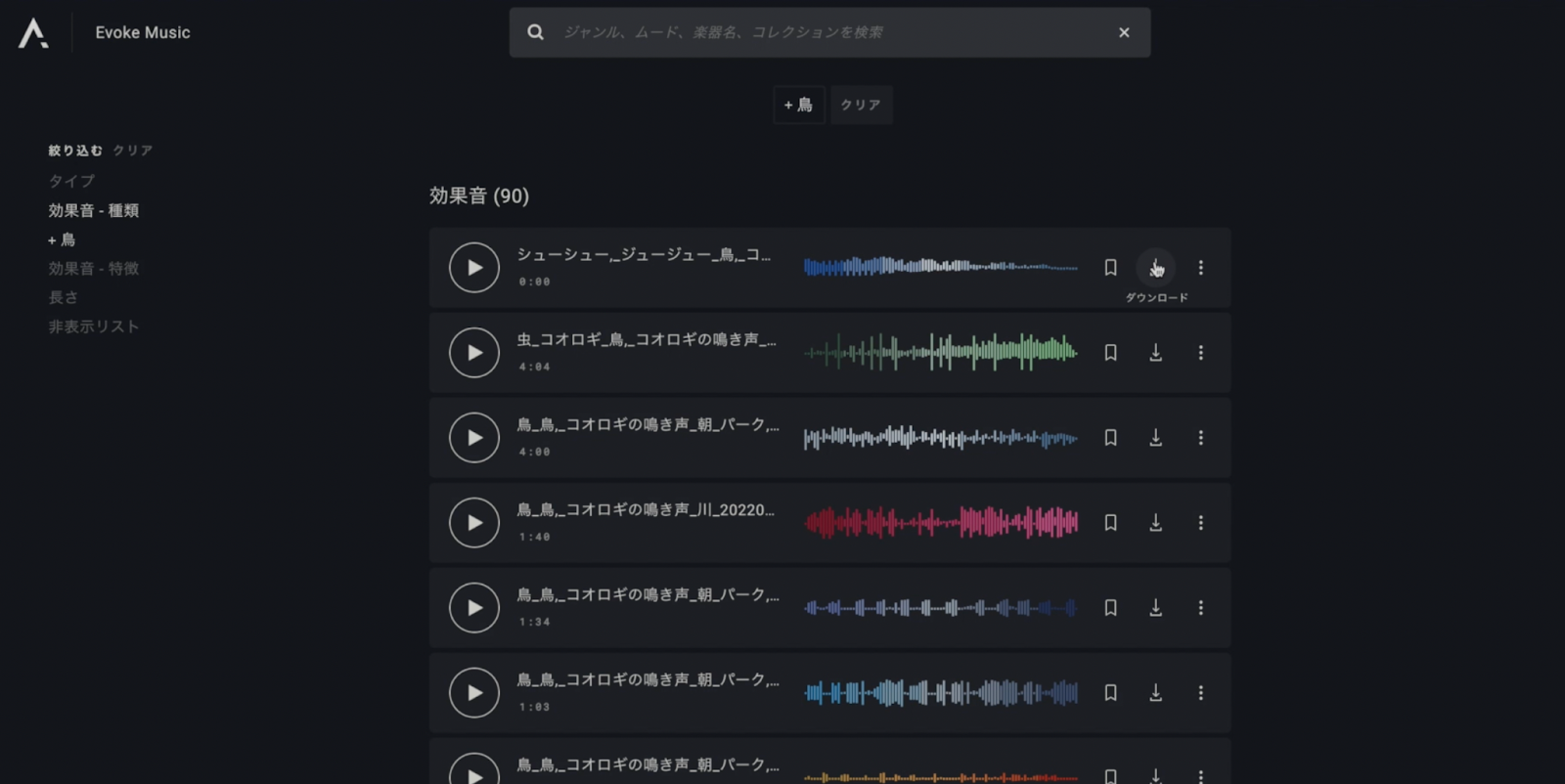The height and width of the screenshot is (784, 1565).
Task: Play the シューシュー_ジュージュー track
Action: pyautogui.click(x=474, y=268)
